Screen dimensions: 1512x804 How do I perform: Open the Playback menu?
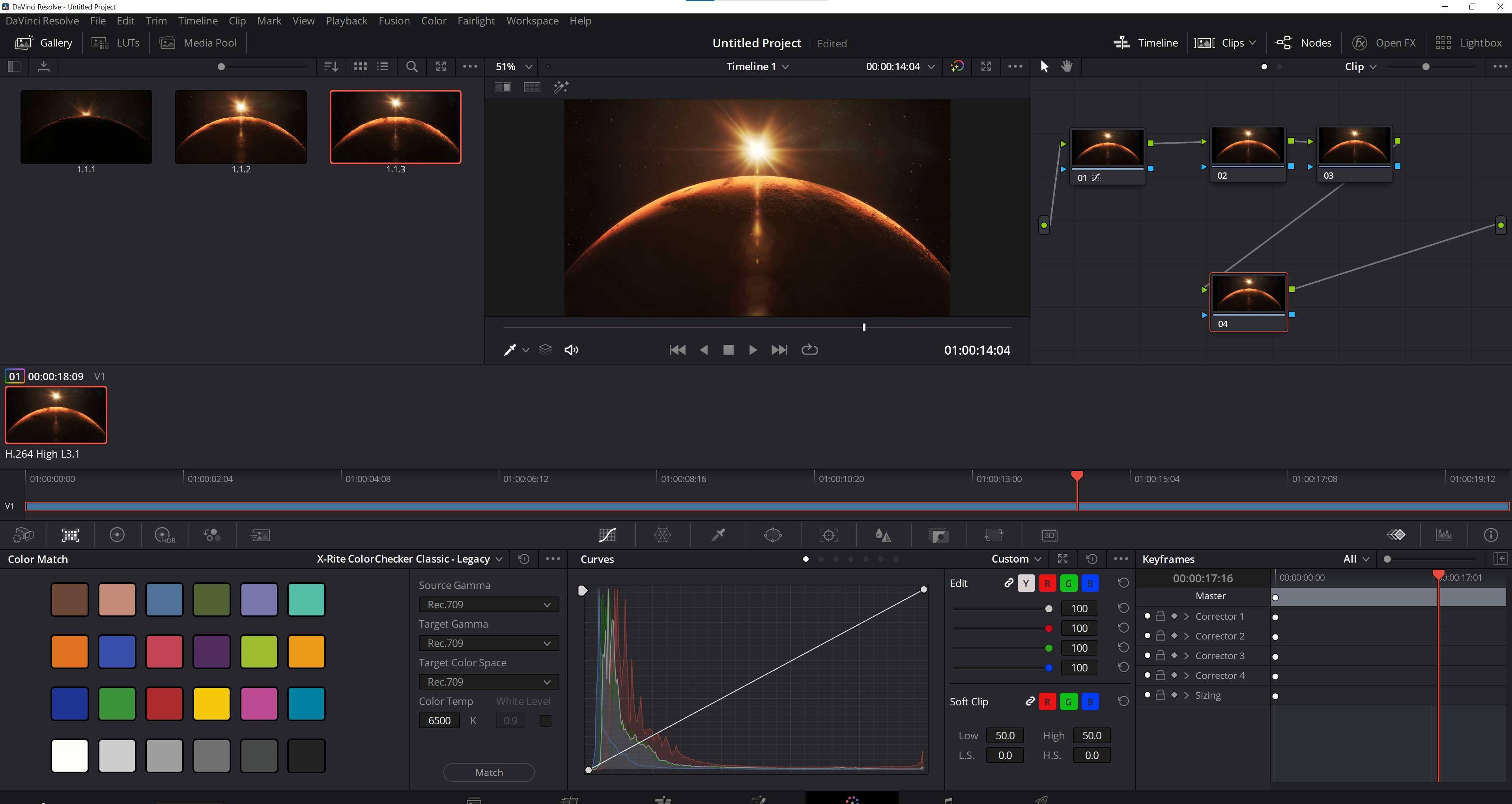coord(346,21)
